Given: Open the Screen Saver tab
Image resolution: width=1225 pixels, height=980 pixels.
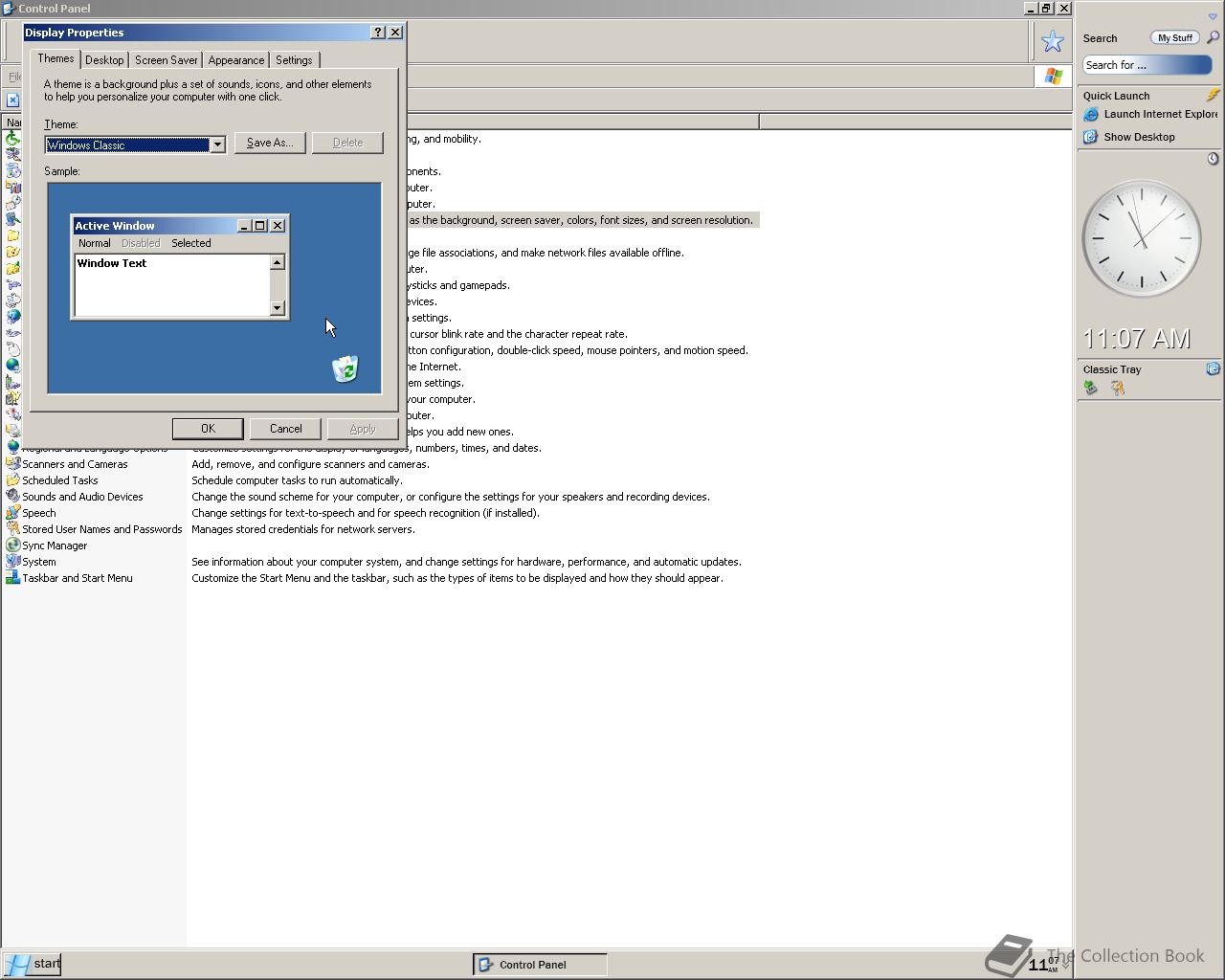Looking at the screenshot, I should pos(166,60).
